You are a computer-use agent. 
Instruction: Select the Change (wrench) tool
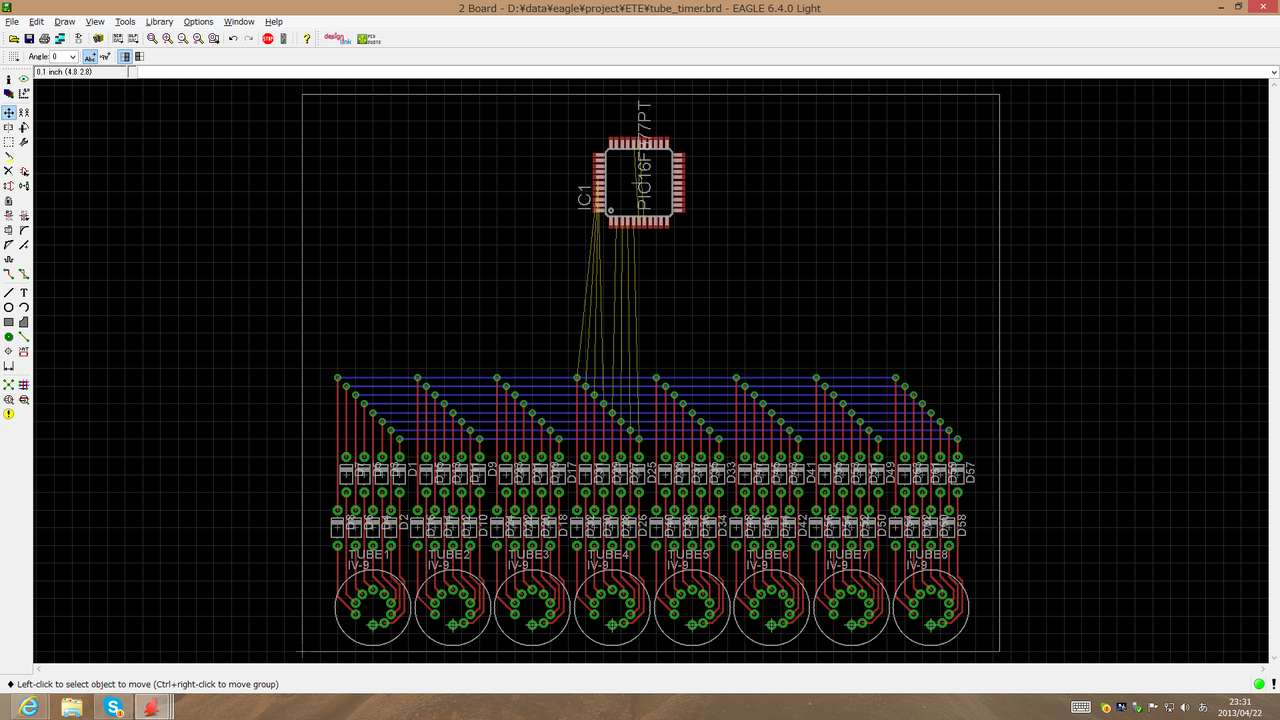coord(24,142)
